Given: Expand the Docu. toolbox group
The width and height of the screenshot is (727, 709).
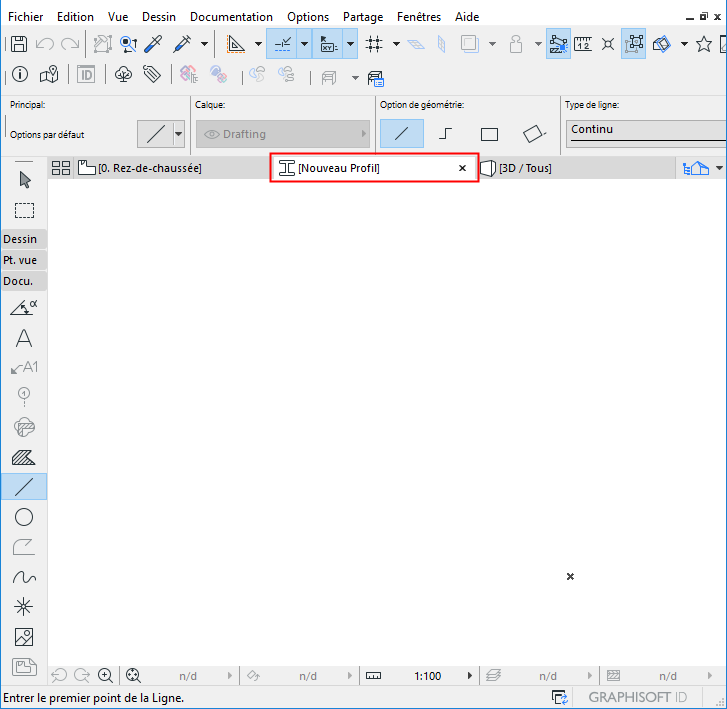Looking at the screenshot, I should (24, 281).
